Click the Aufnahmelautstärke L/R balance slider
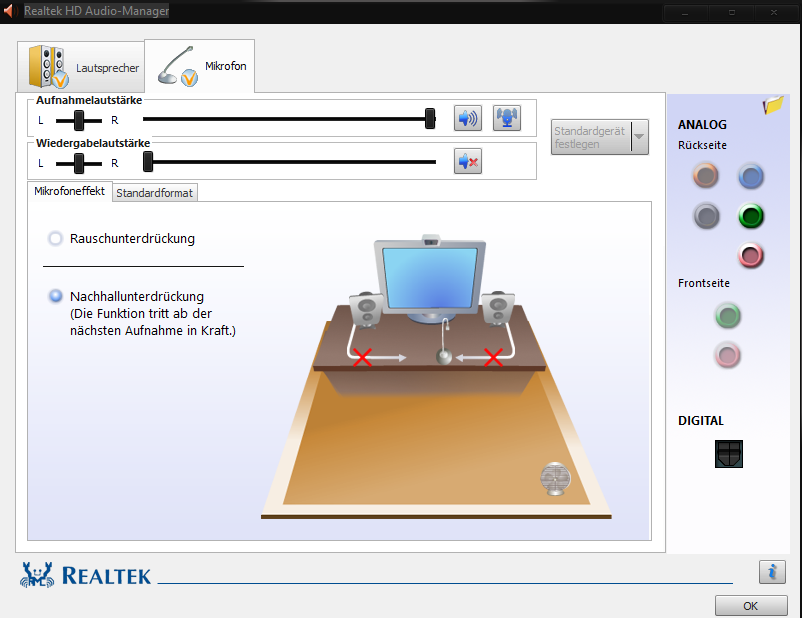 (x=79, y=120)
